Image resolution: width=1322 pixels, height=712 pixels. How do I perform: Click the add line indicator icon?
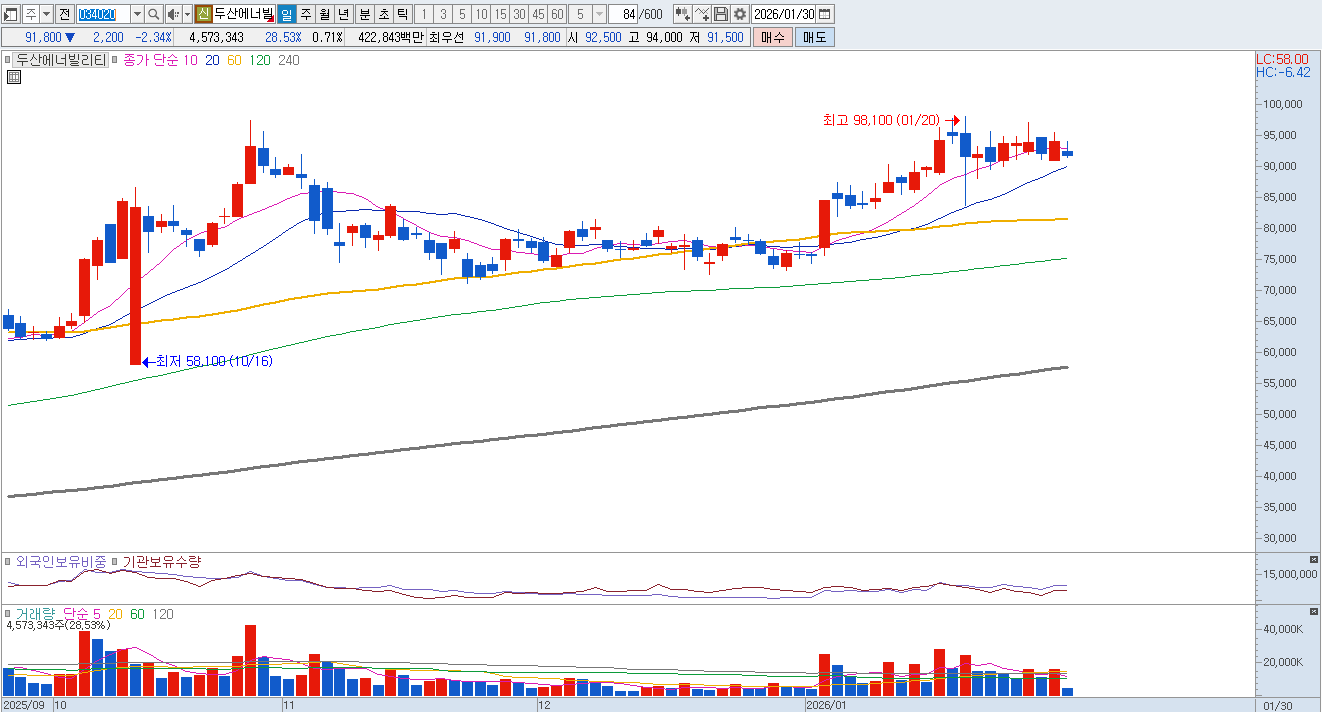tap(702, 14)
